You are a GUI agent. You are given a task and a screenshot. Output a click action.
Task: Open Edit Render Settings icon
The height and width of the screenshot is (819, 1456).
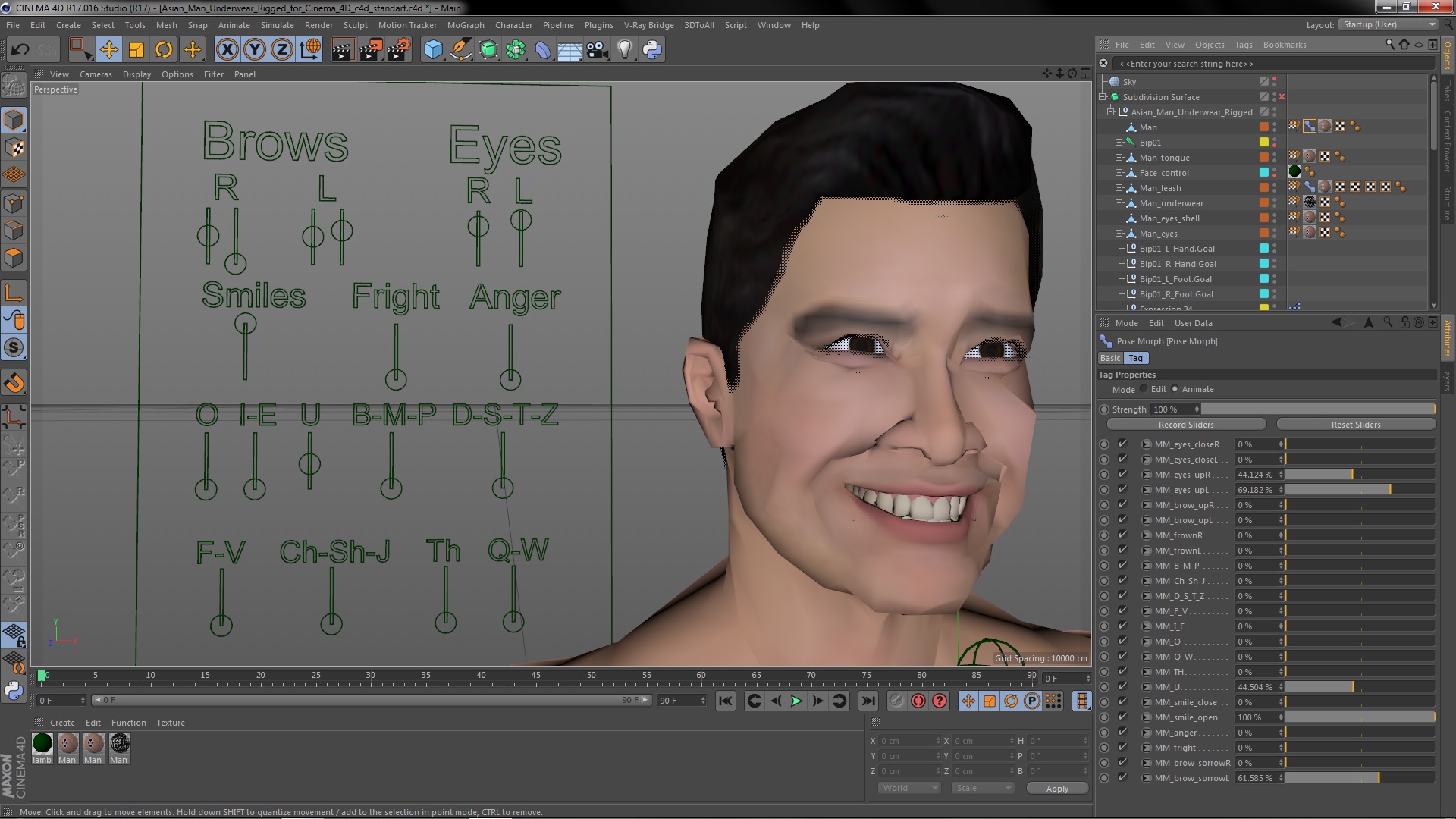399,50
